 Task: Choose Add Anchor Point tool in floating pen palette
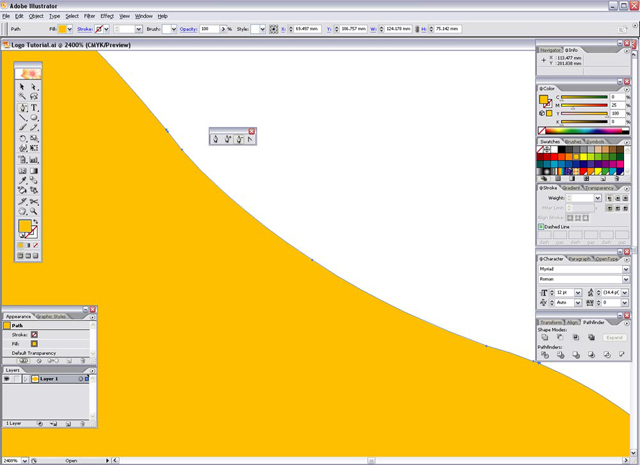228,139
